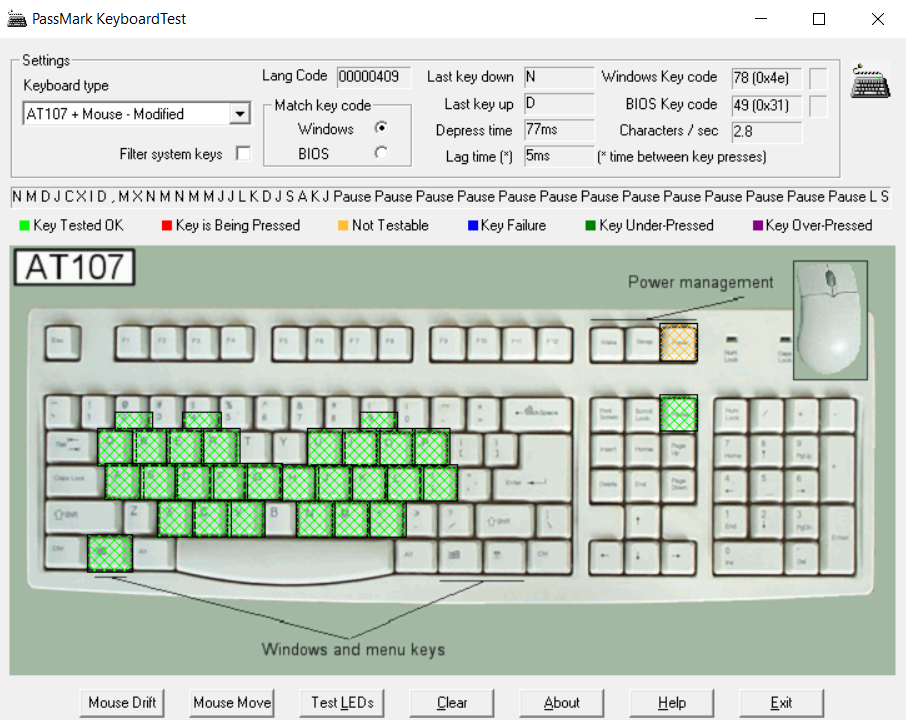
Task: Click the red Key is Being Pressed swatch
Action: 167,225
